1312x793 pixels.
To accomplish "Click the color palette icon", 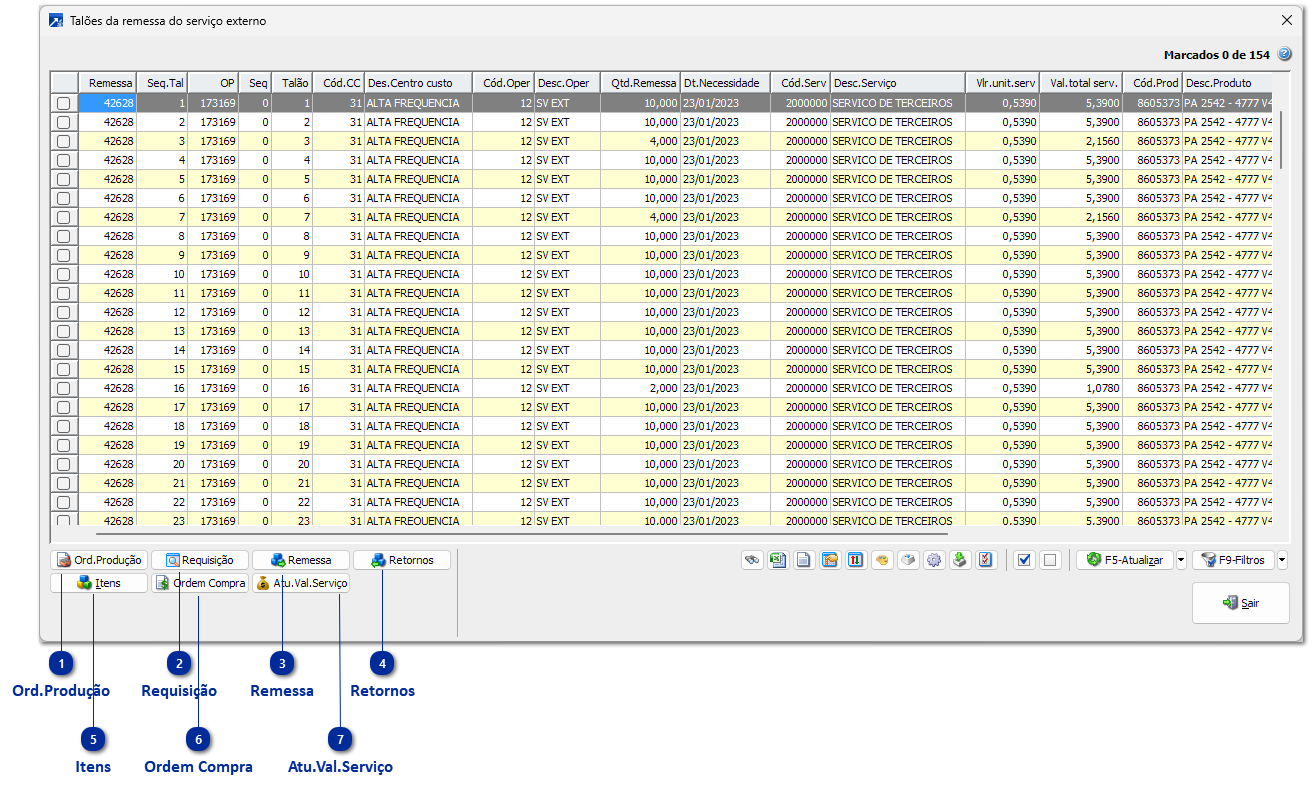I will pyautogui.click(x=882, y=560).
